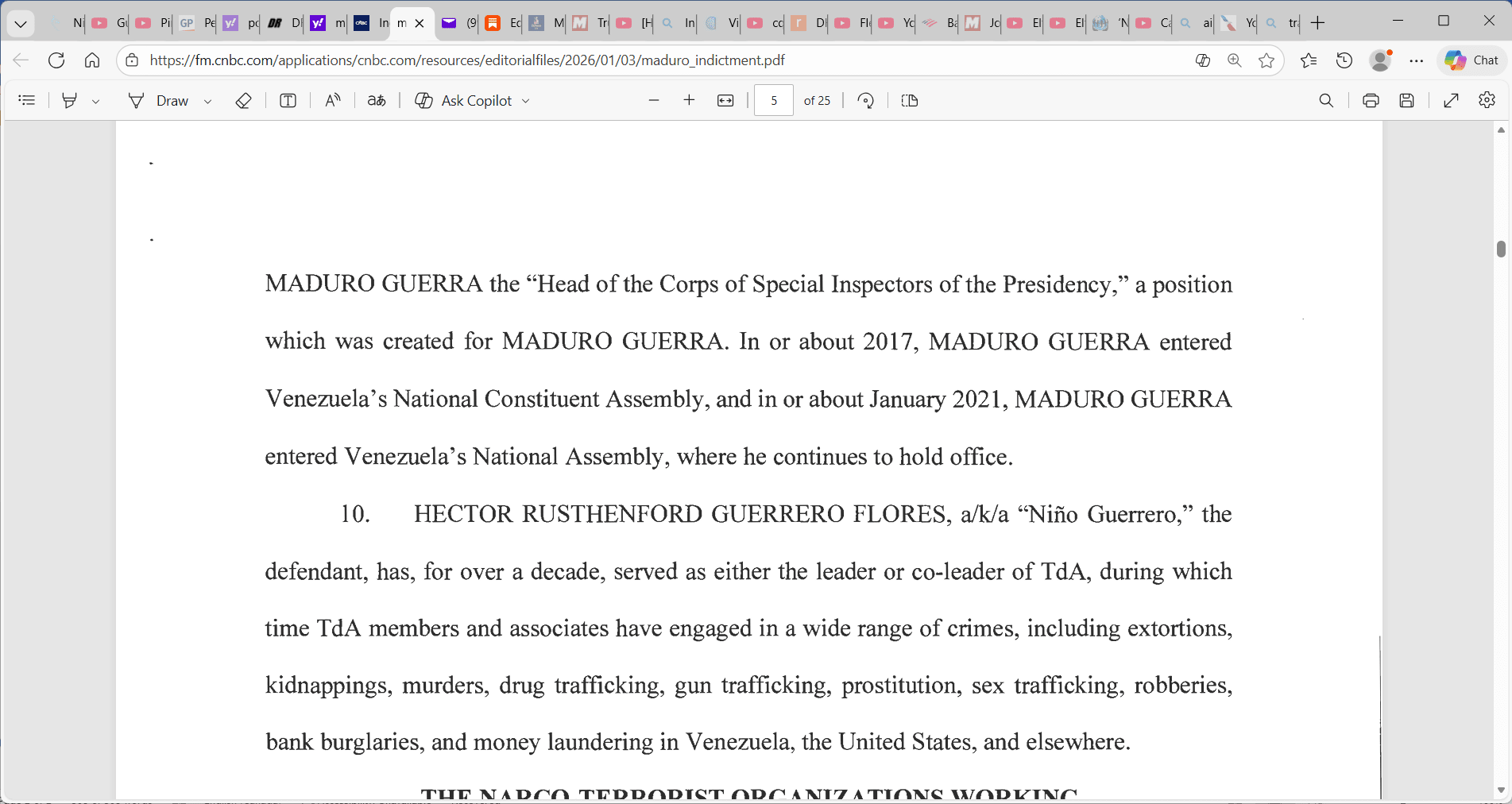The image size is (1512, 804).
Task: Print the PDF document
Action: click(x=1371, y=100)
